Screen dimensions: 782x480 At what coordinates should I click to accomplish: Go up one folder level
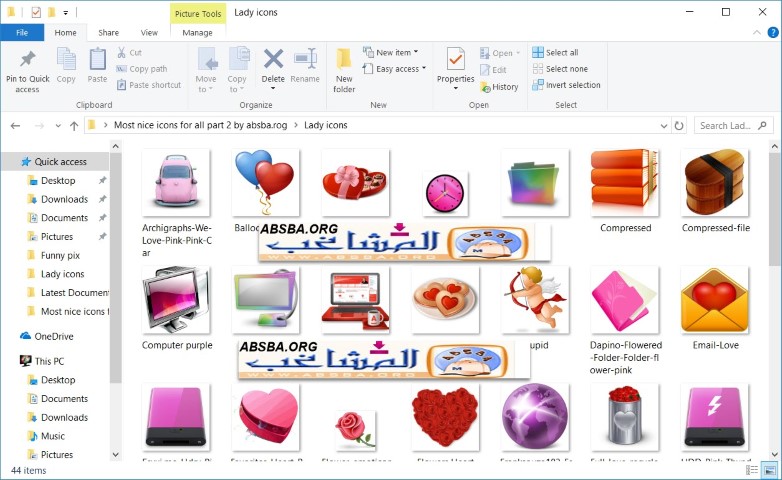point(74,126)
